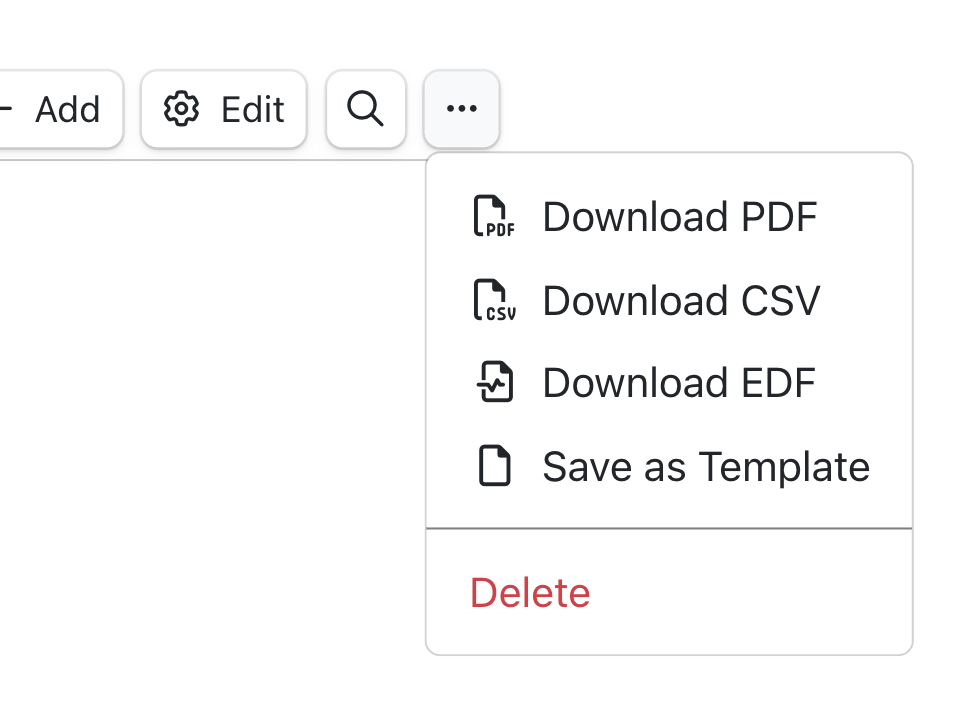Select Download PDF from the menu
The image size is (971, 728).
click(x=679, y=216)
